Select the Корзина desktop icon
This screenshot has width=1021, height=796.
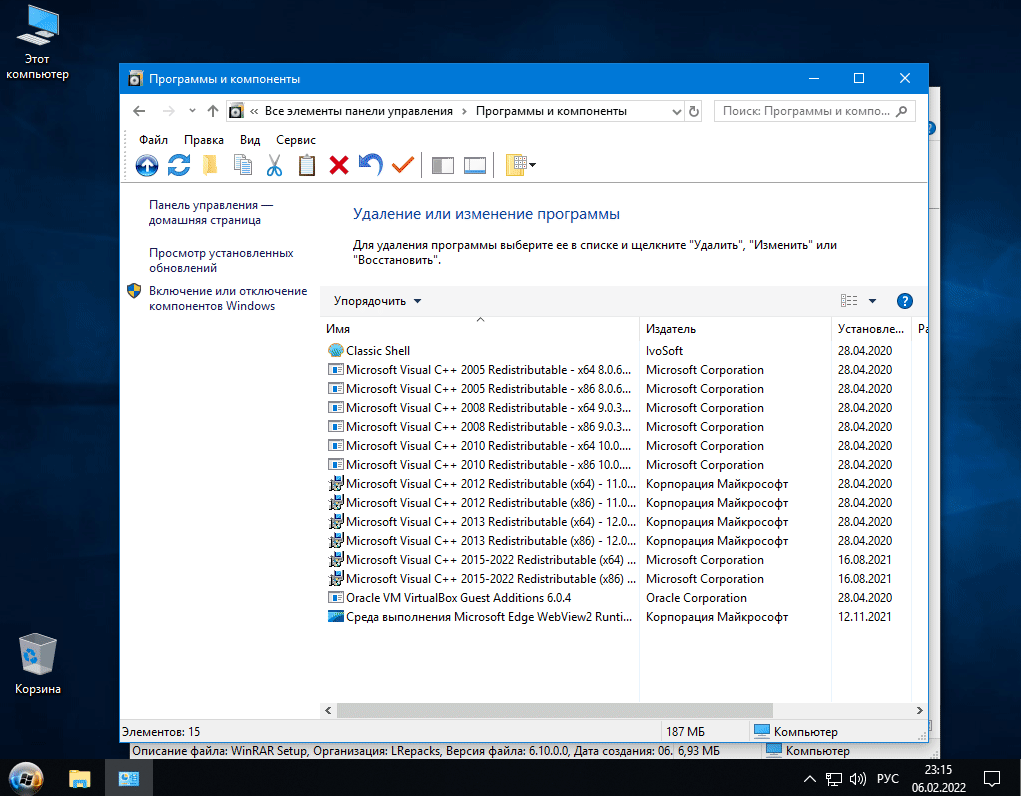[x=38, y=664]
